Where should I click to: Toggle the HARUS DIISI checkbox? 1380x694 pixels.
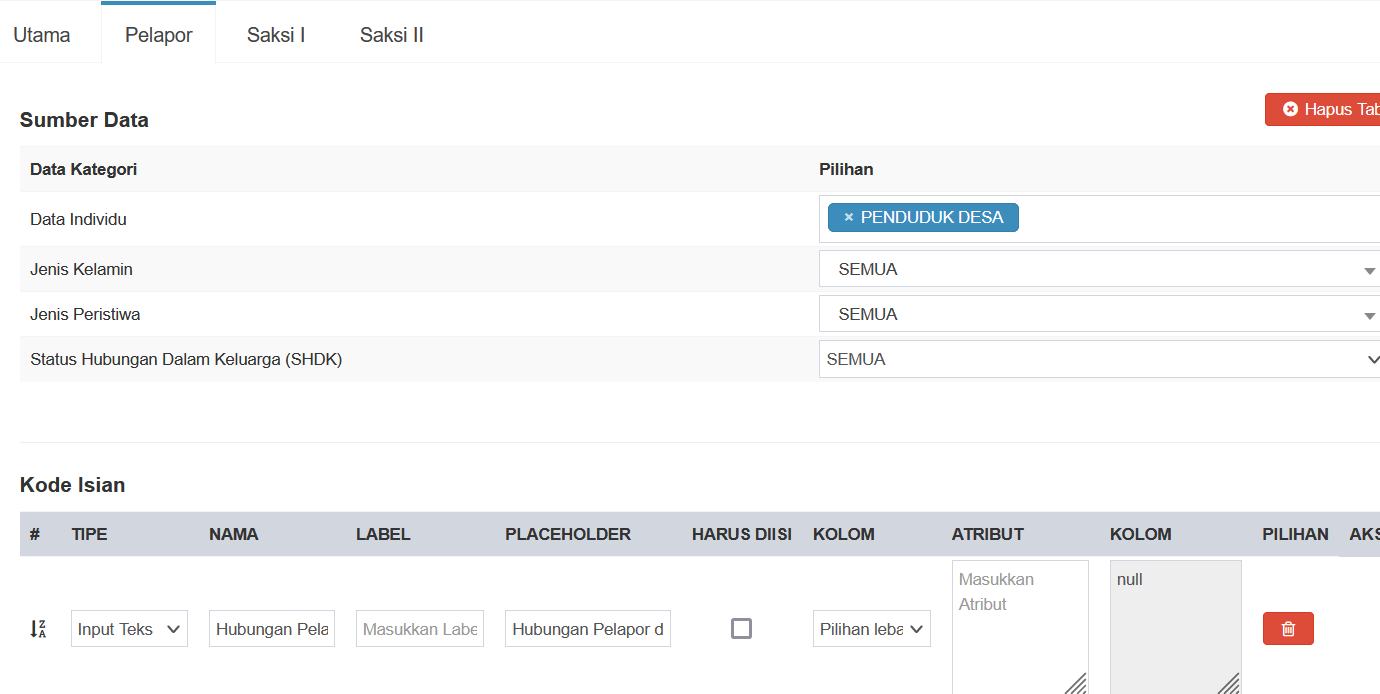point(741,628)
